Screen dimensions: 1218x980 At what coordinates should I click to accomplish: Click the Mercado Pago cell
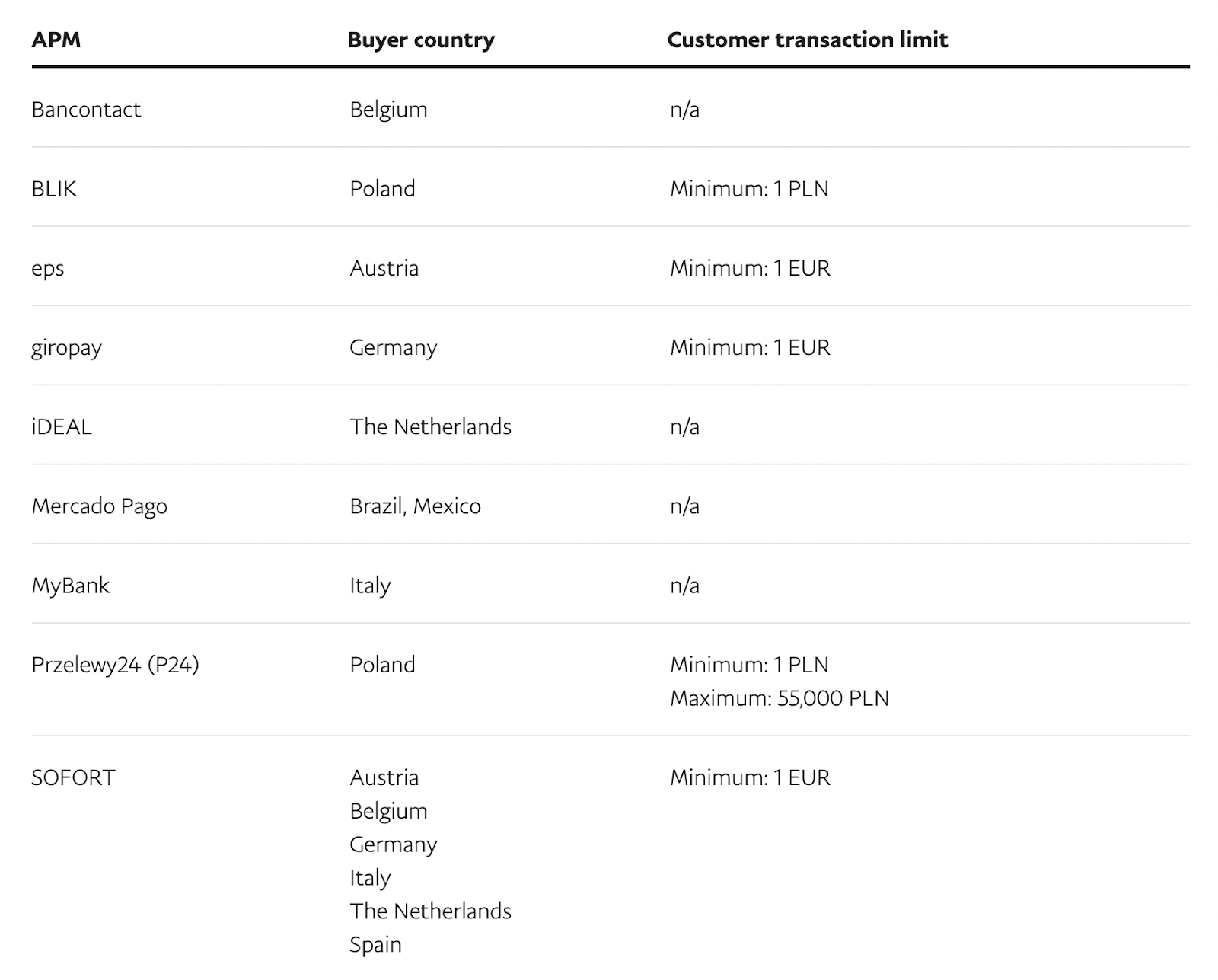[x=99, y=506]
